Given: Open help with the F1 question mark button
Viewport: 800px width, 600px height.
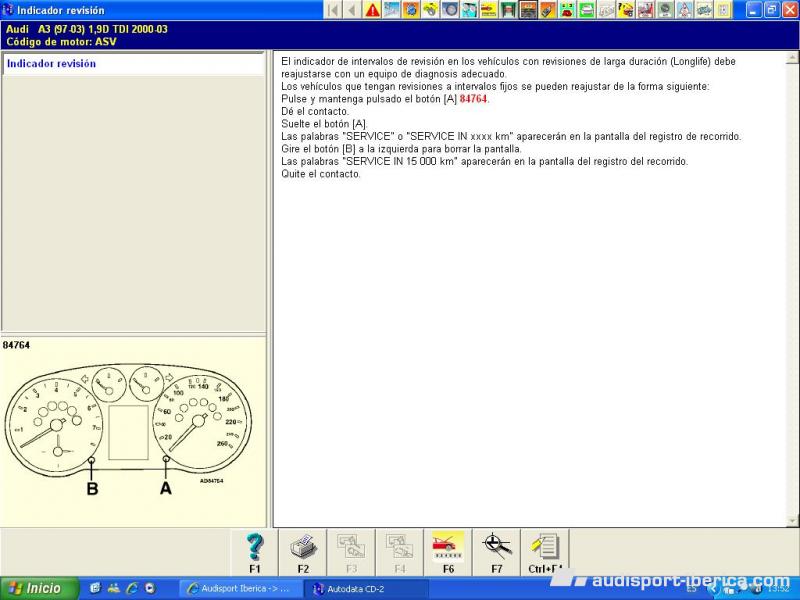Looking at the screenshot, I should coord(255,553).
